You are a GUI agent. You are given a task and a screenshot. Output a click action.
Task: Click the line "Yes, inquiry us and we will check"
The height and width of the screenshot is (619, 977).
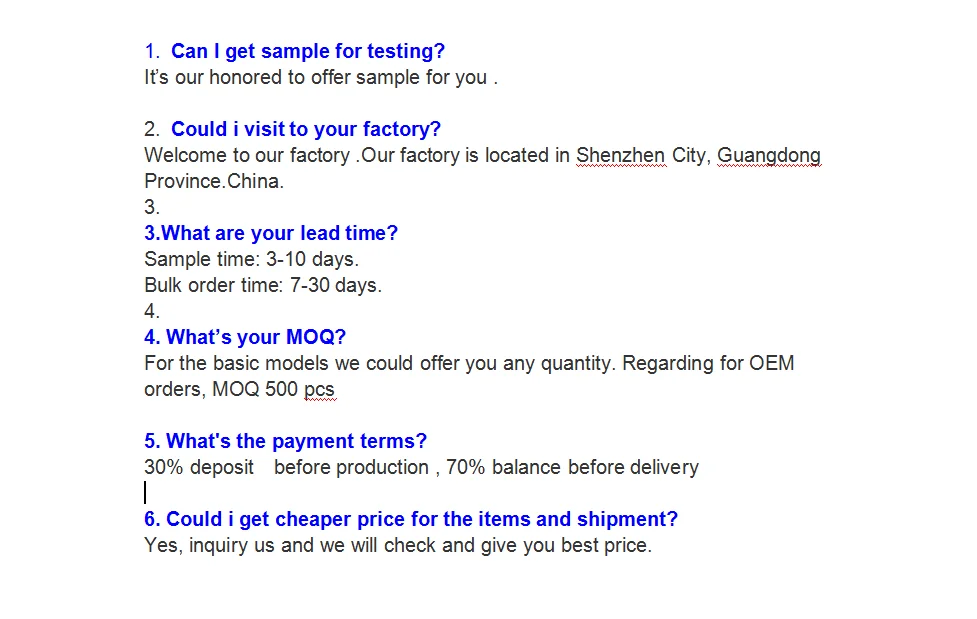[x=397, y=545]
